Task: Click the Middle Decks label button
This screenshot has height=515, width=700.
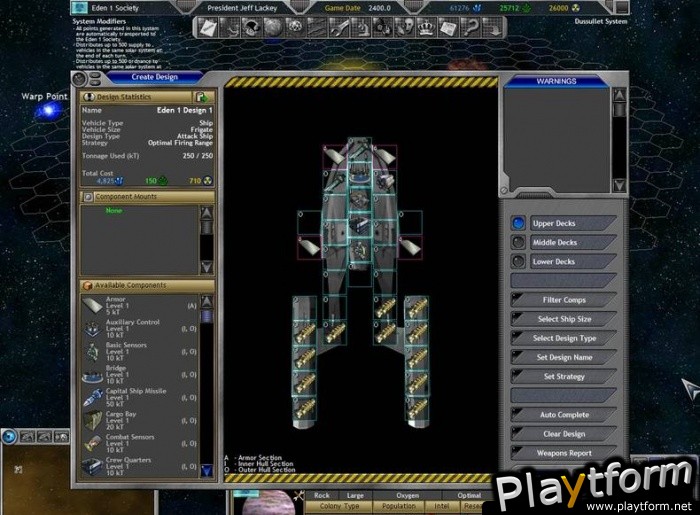Action: 574,242
